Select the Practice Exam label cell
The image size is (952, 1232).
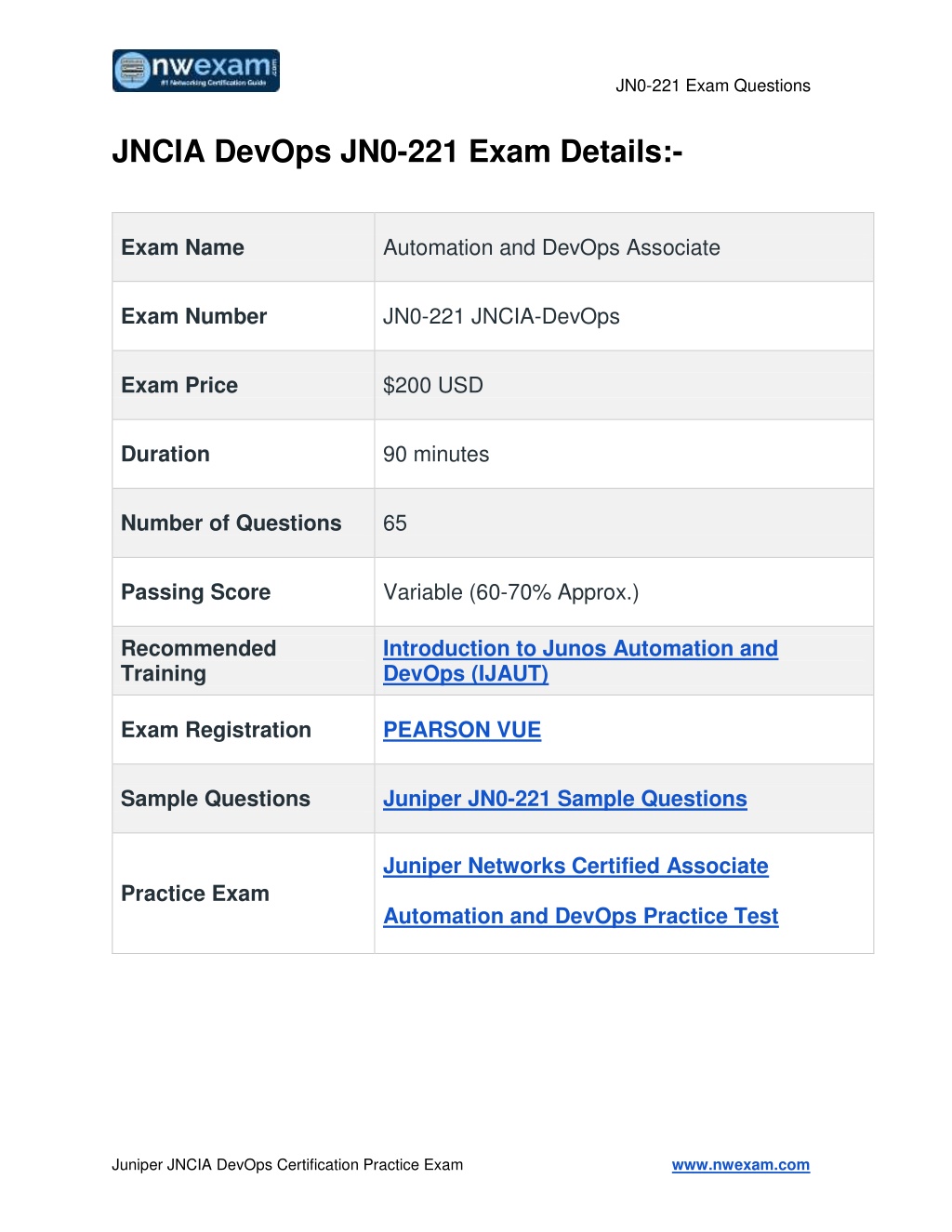(x=244, y=894)
